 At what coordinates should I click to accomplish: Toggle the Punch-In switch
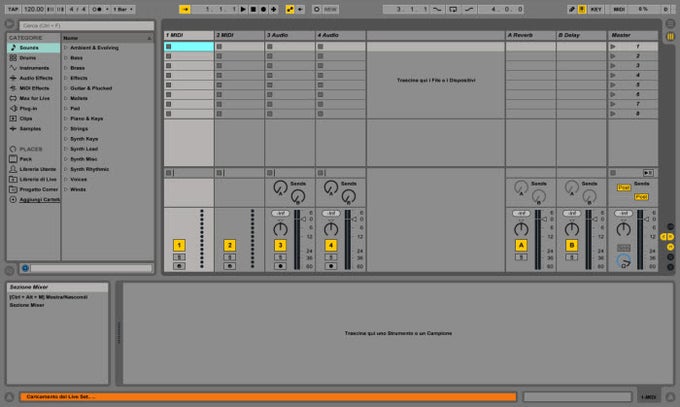tap(438, 9)
